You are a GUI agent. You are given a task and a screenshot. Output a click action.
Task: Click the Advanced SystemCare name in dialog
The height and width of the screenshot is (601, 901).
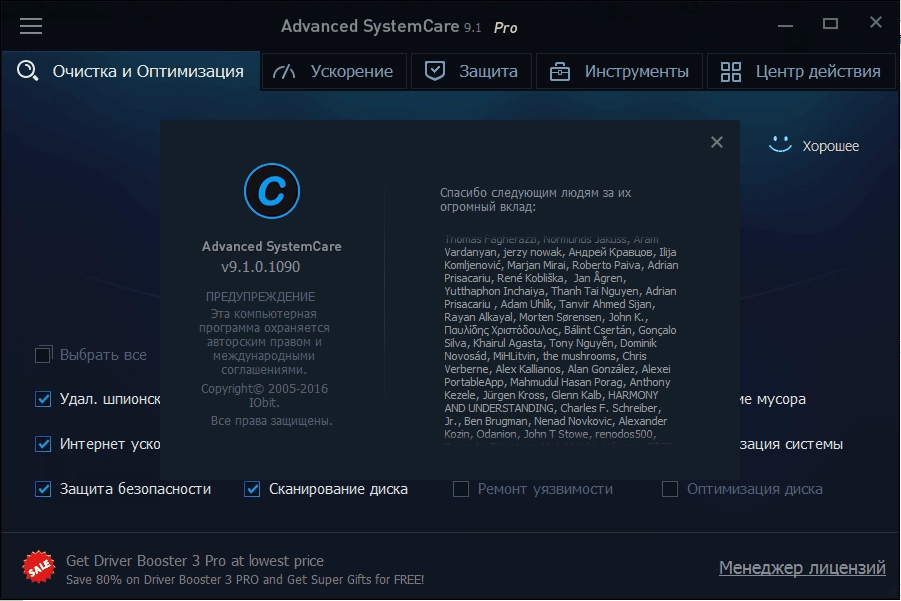coord(271,246)
